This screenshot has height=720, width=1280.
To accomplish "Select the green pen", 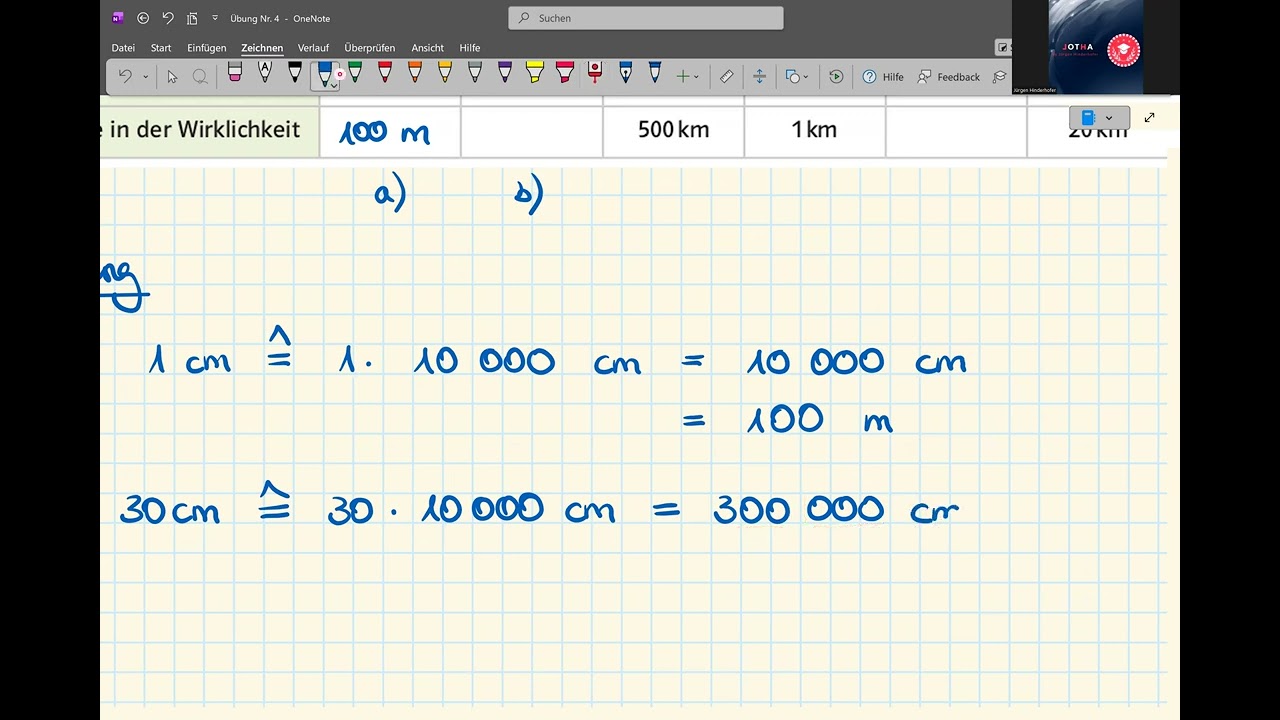I will click(355, 72).
